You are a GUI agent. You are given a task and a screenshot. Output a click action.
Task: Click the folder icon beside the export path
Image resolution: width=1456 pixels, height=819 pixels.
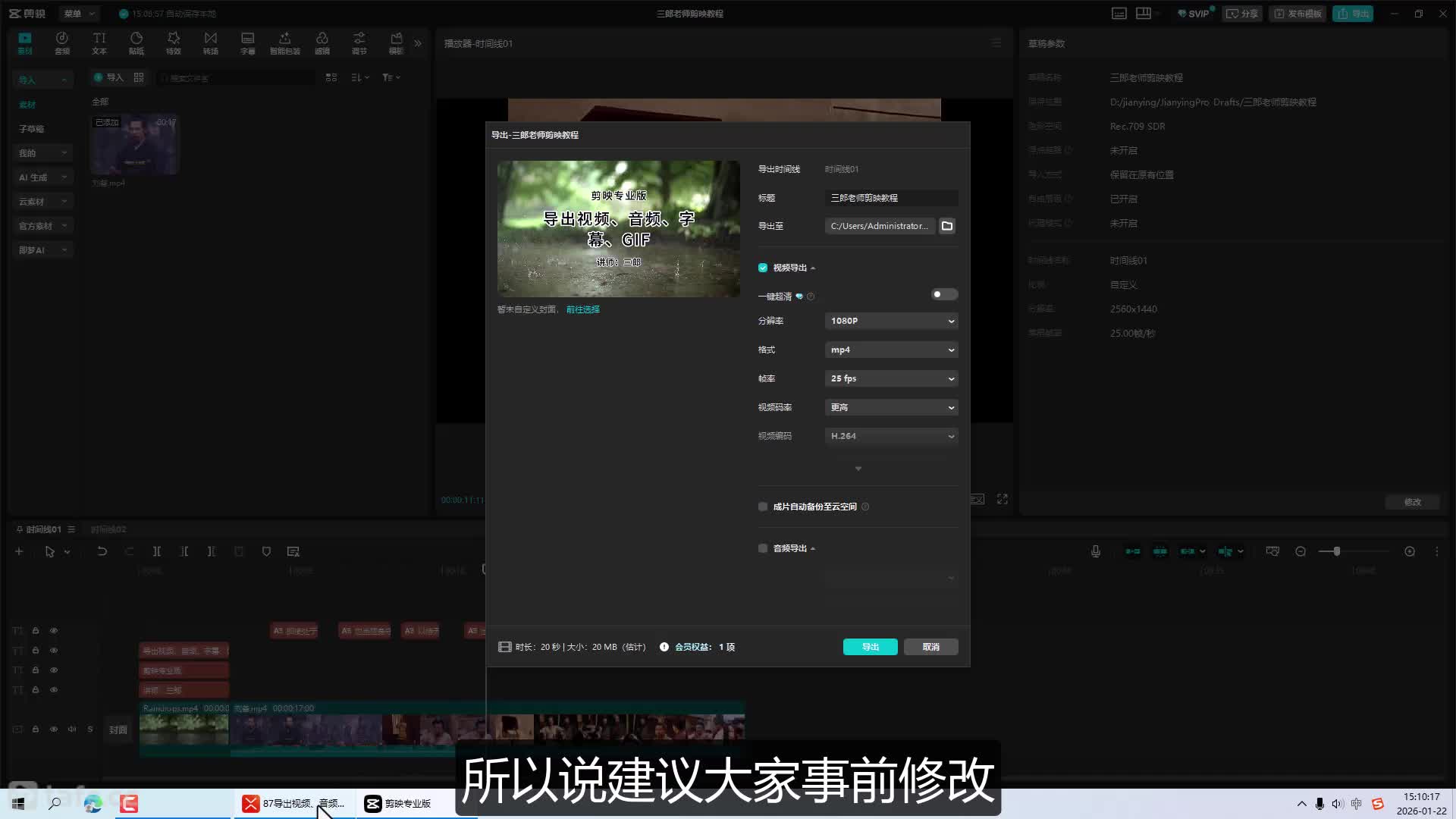click(x=946, y=226)
